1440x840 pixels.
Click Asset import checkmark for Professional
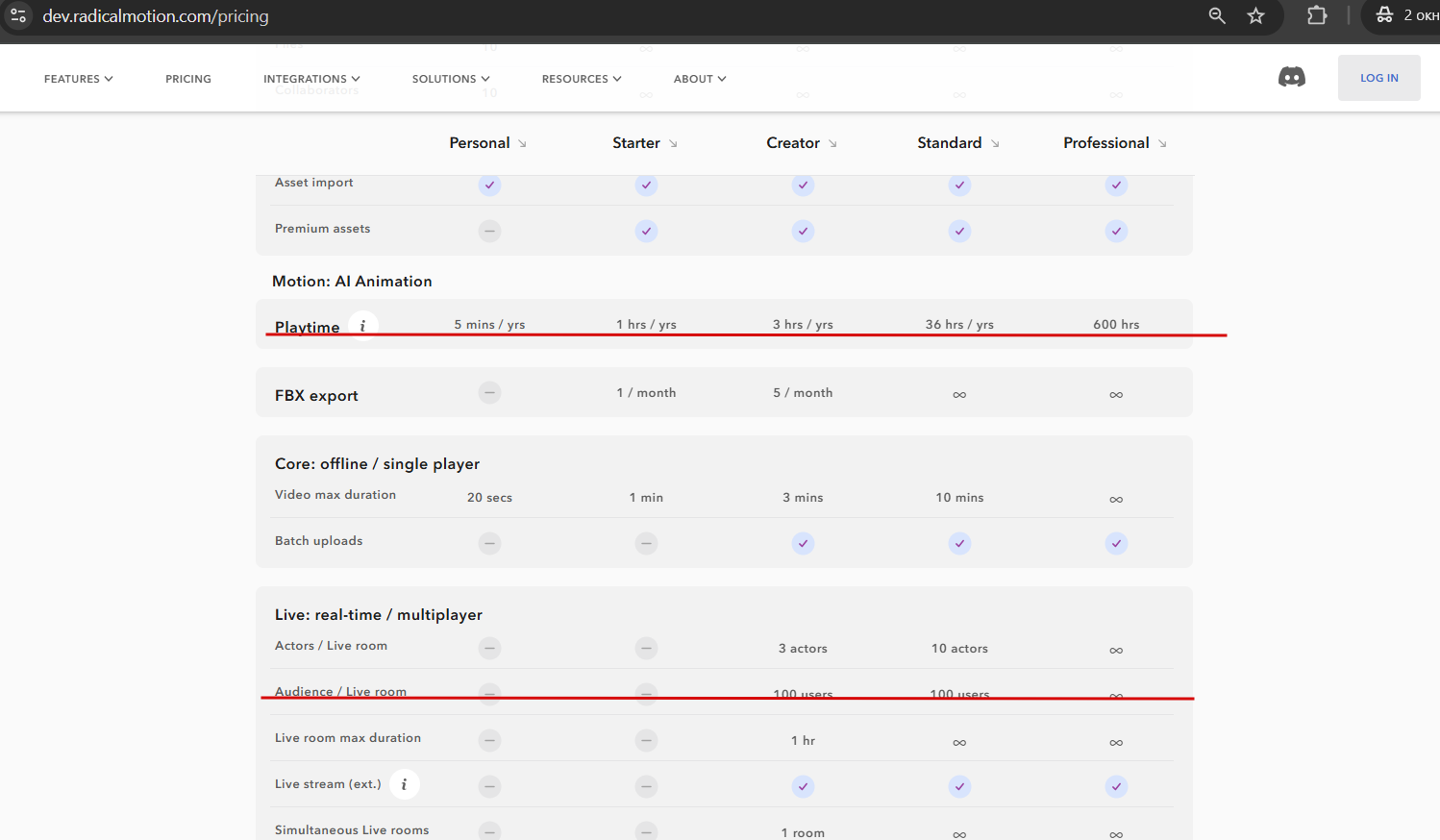[x=1116, y=185]
